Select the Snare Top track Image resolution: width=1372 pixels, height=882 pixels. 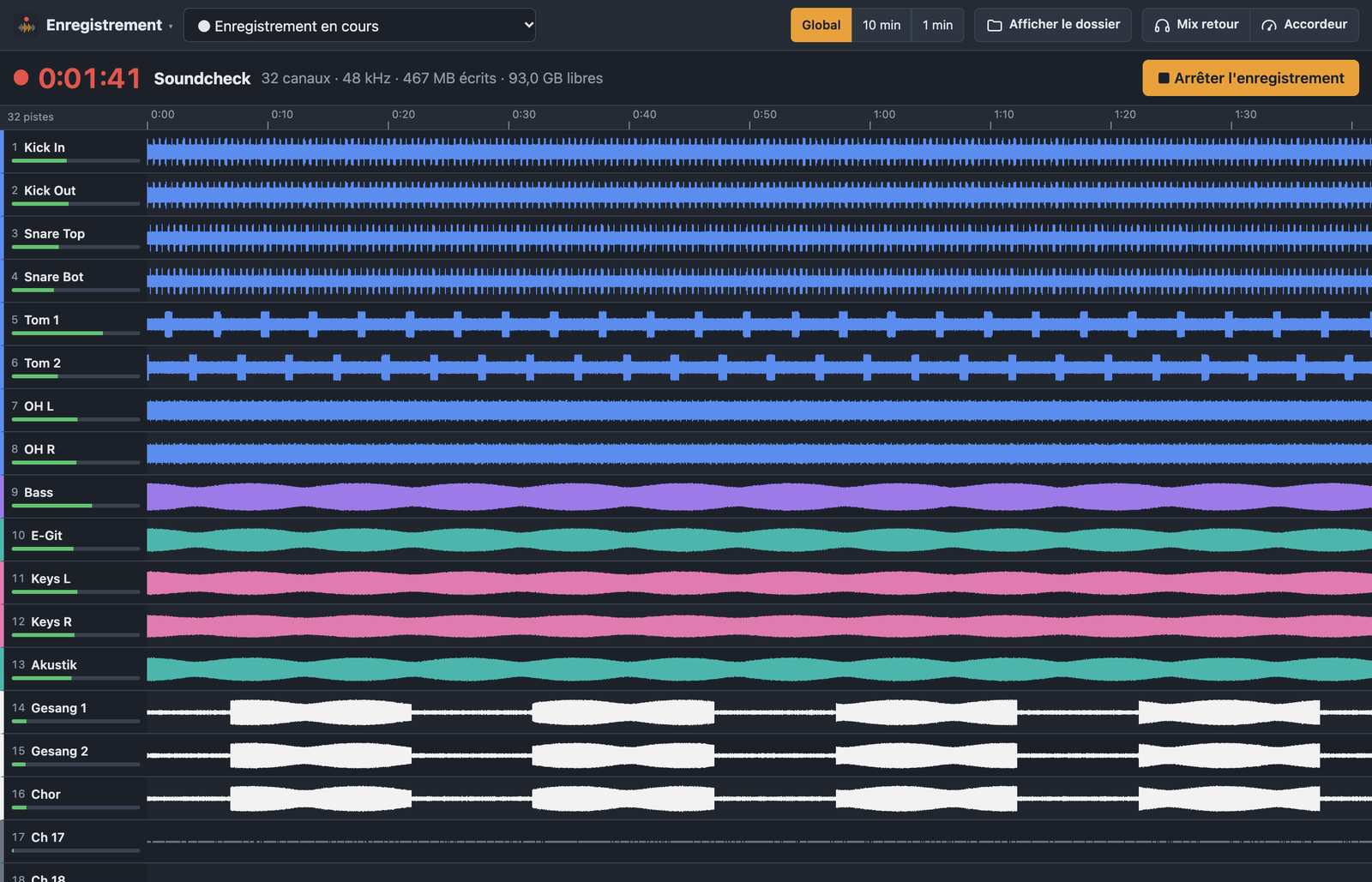[75, 237]
